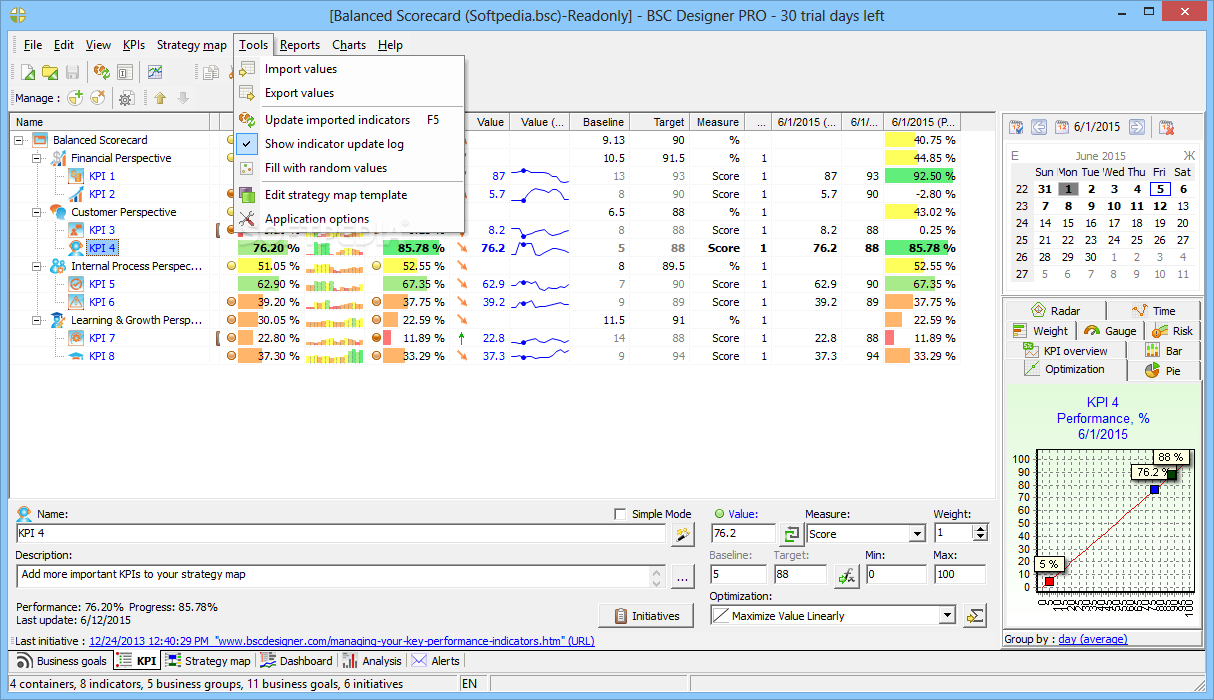Switch to the Strategy map bottom tab
1214x700 pixels.
click(208, 661)
